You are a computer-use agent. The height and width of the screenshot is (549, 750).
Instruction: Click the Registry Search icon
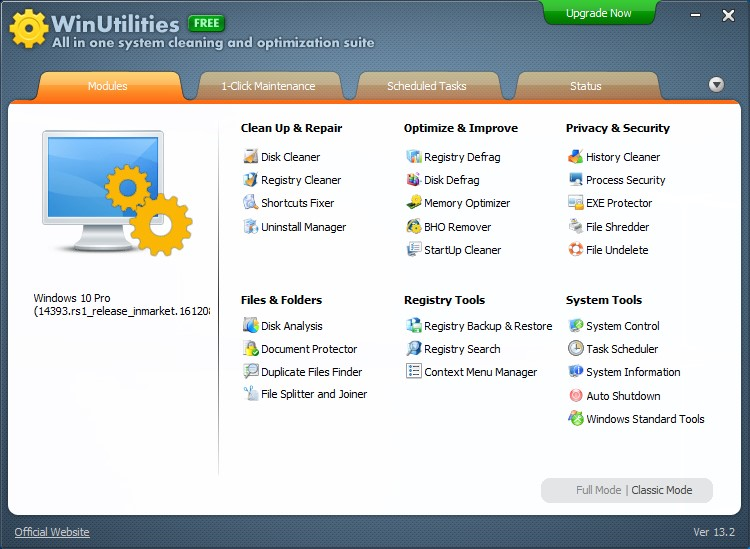414,349
